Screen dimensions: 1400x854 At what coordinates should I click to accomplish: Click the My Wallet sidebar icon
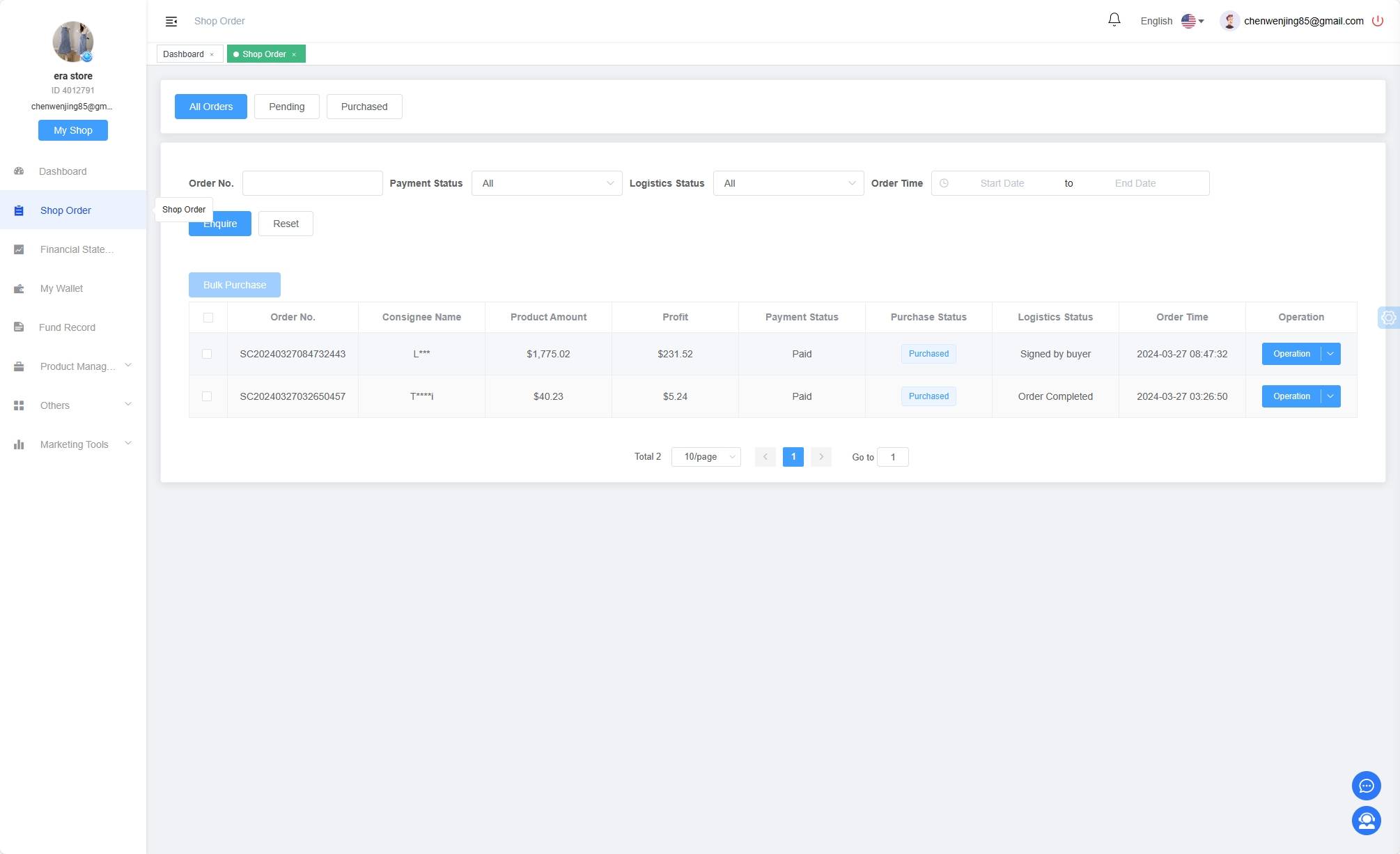tap(20, 288)
